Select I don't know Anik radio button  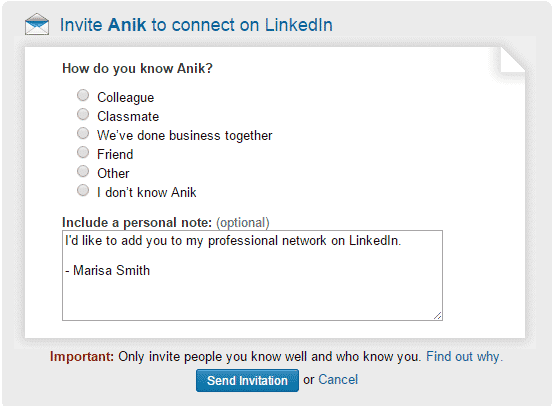(x=83, y=190)
